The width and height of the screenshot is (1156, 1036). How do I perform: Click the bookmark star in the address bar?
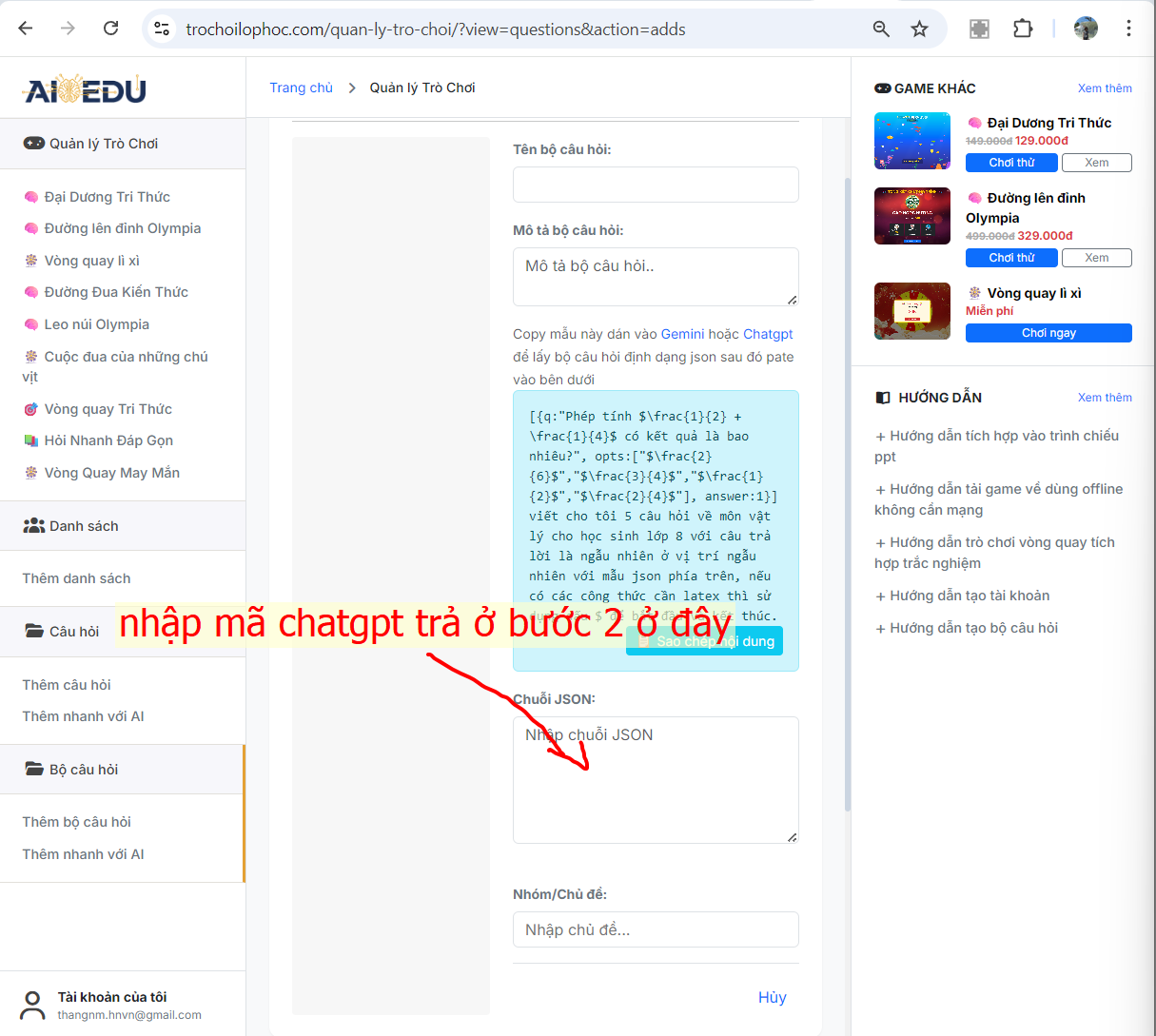(x=919, y=29)
